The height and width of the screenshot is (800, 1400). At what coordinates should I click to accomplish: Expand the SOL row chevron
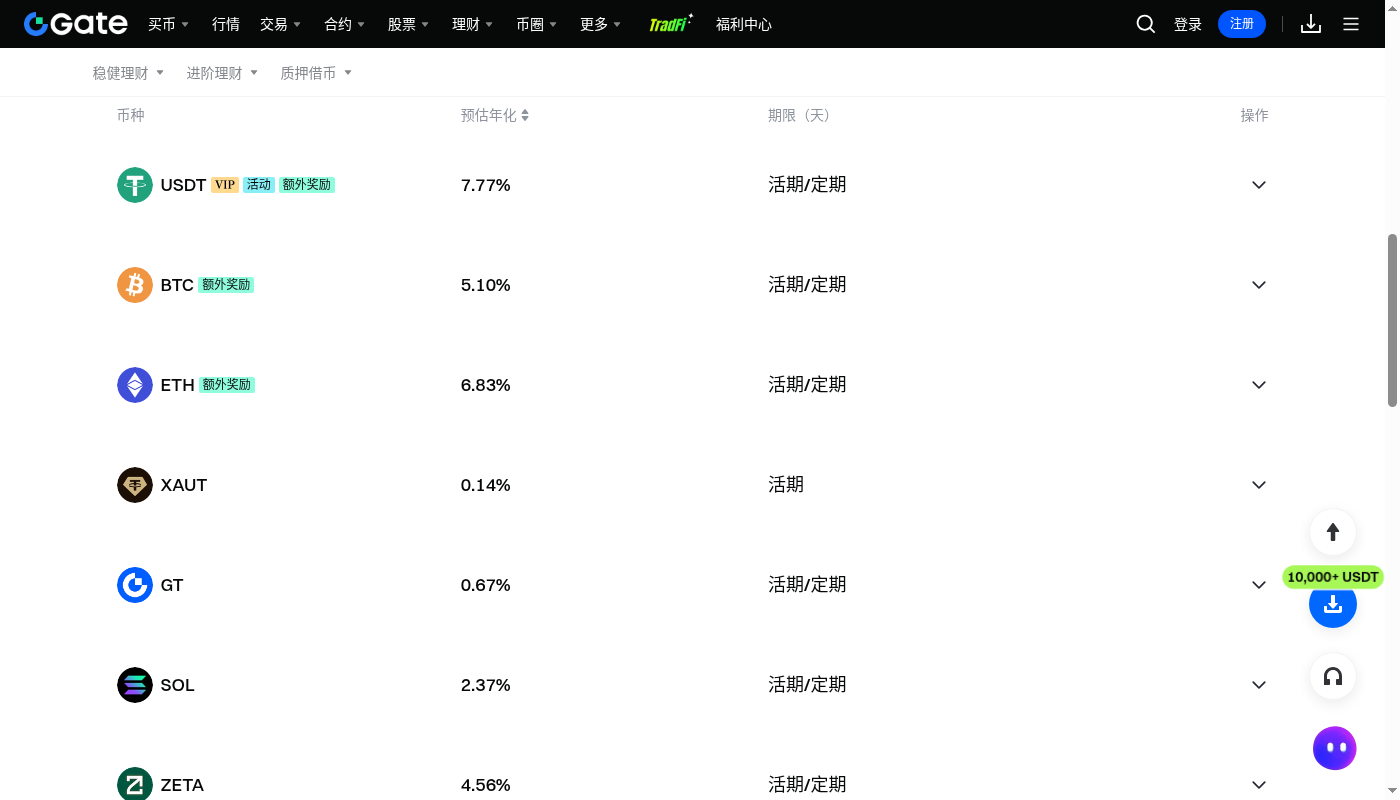coord(1259,685)
